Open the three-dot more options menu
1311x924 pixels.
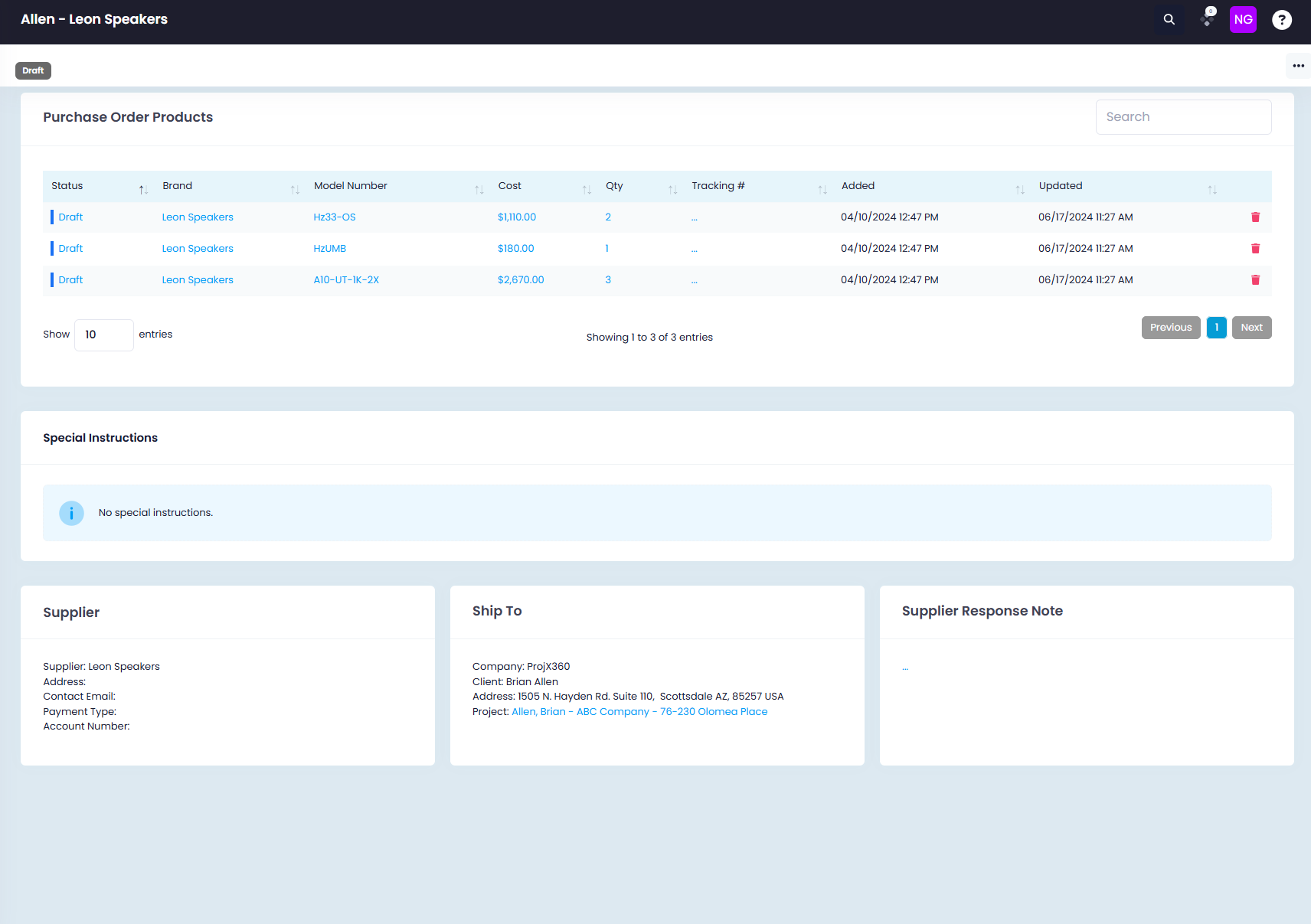pos(1298,66)
